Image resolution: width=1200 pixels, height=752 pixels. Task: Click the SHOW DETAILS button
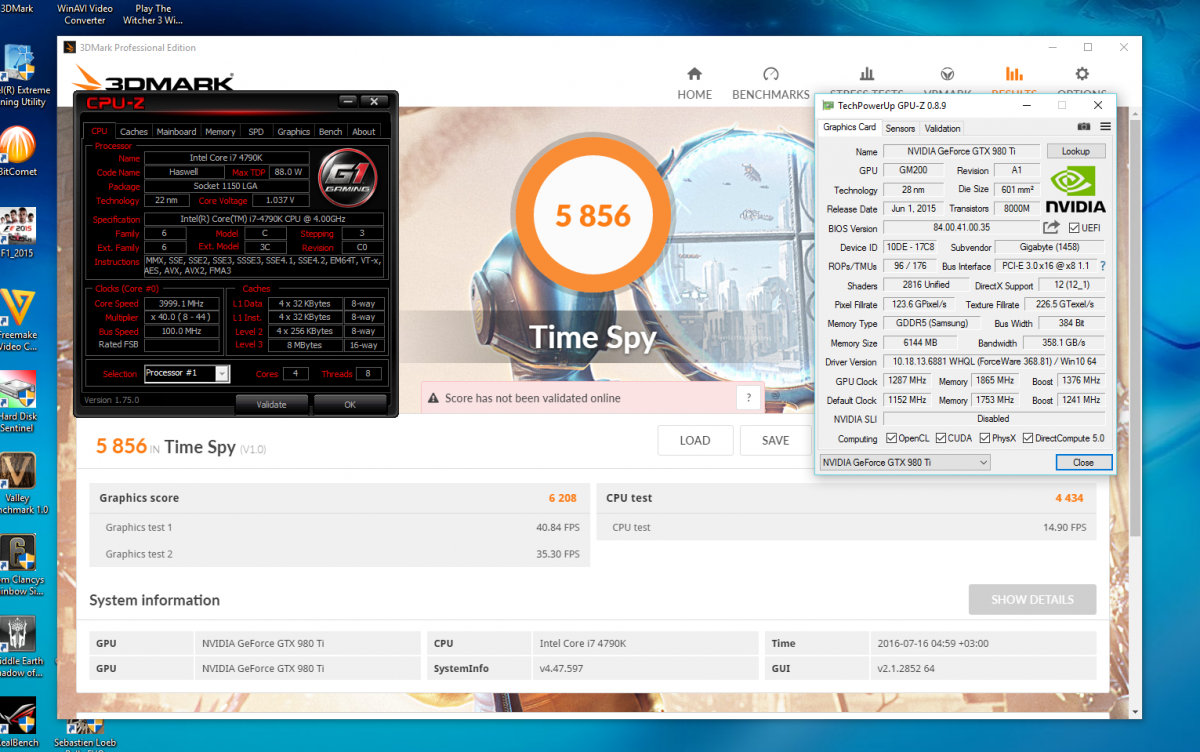(1032, 599)
